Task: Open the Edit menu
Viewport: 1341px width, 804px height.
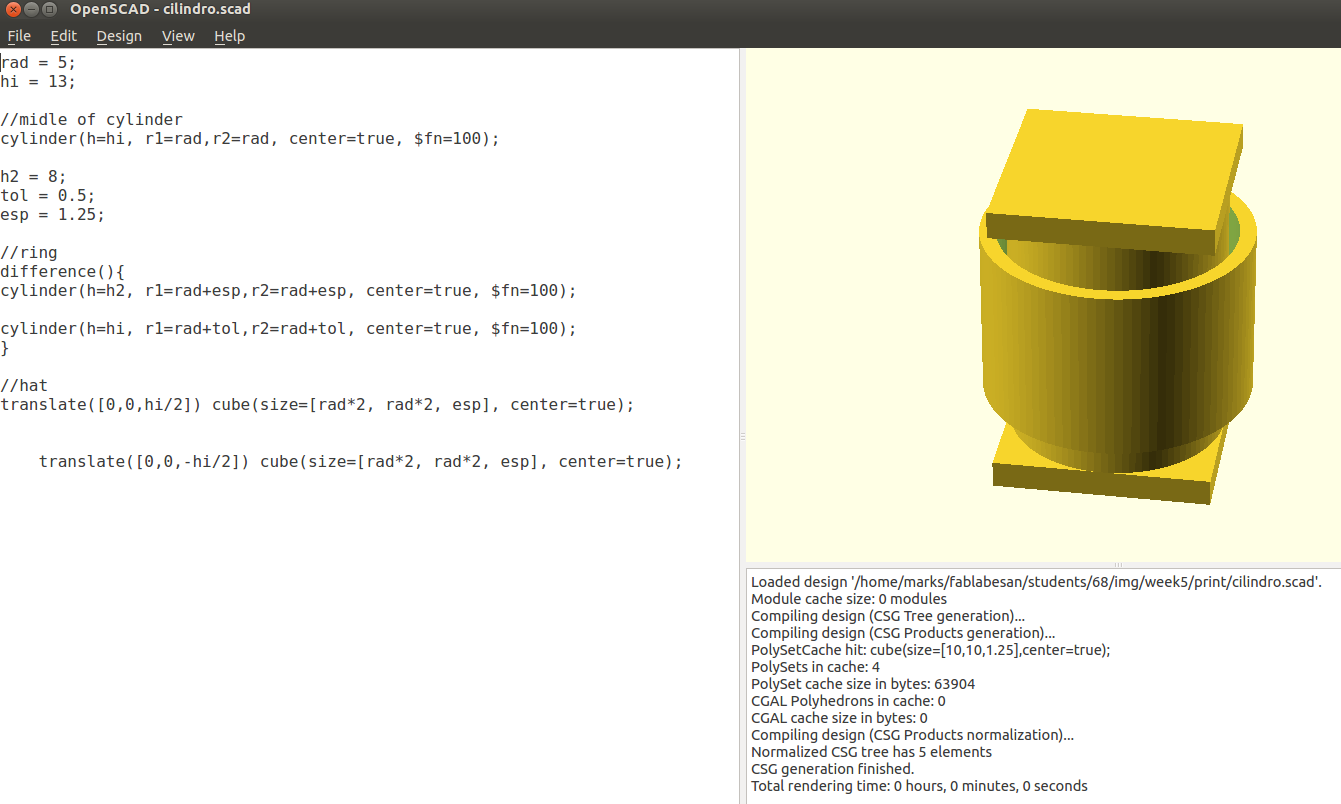Action: 63,36
